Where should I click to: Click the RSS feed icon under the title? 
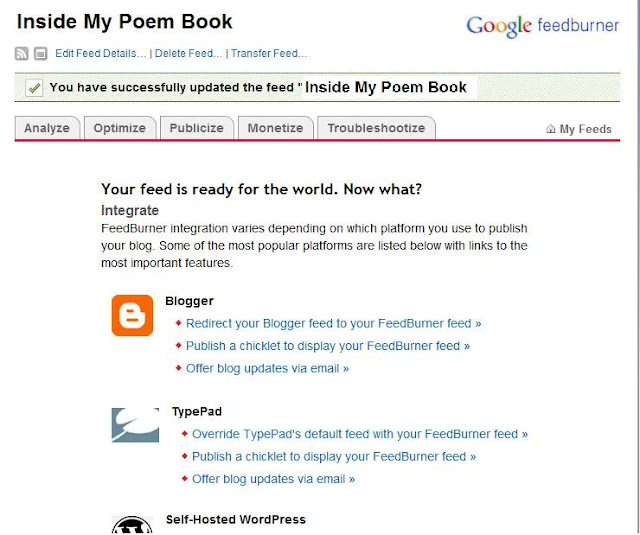[x=23, y=54]
